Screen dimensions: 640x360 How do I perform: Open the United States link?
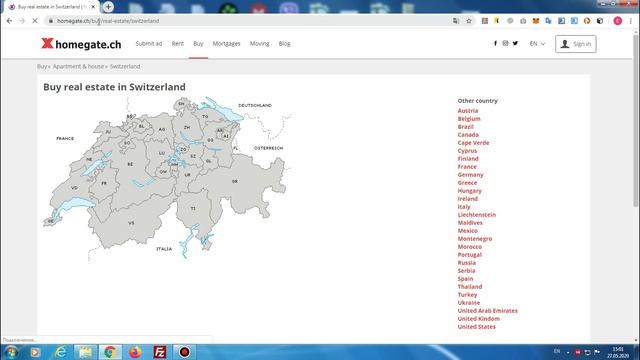[x=476, y=327]
